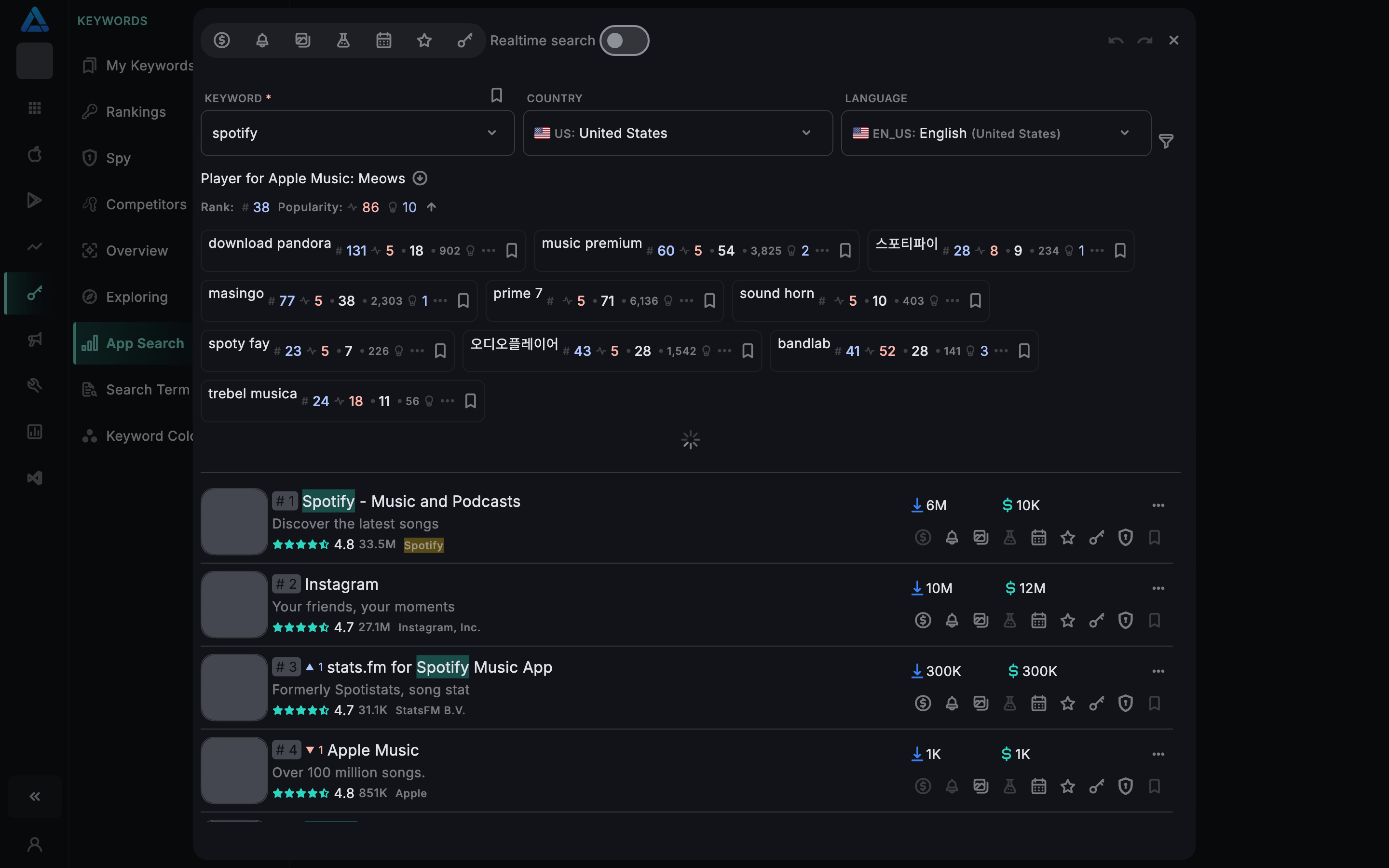Open the Language dropdown English (United States)
Viewport: 1389px width, 868px height.
point(996,133)
